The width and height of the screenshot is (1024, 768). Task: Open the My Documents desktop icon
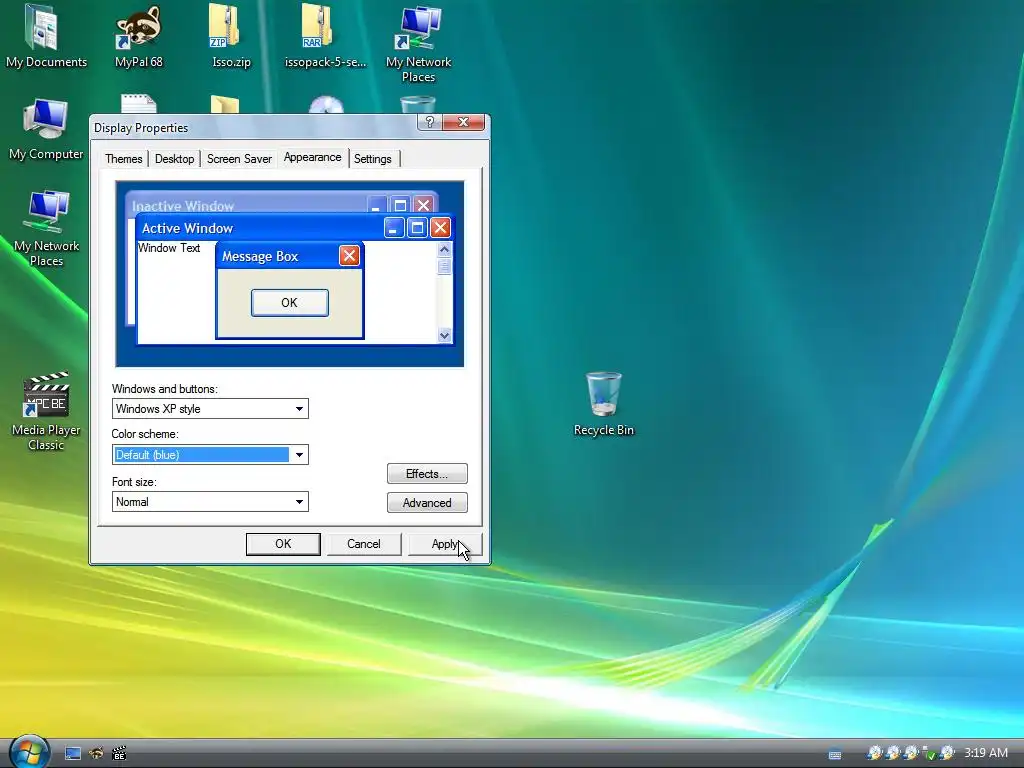[x=46, y=36]
